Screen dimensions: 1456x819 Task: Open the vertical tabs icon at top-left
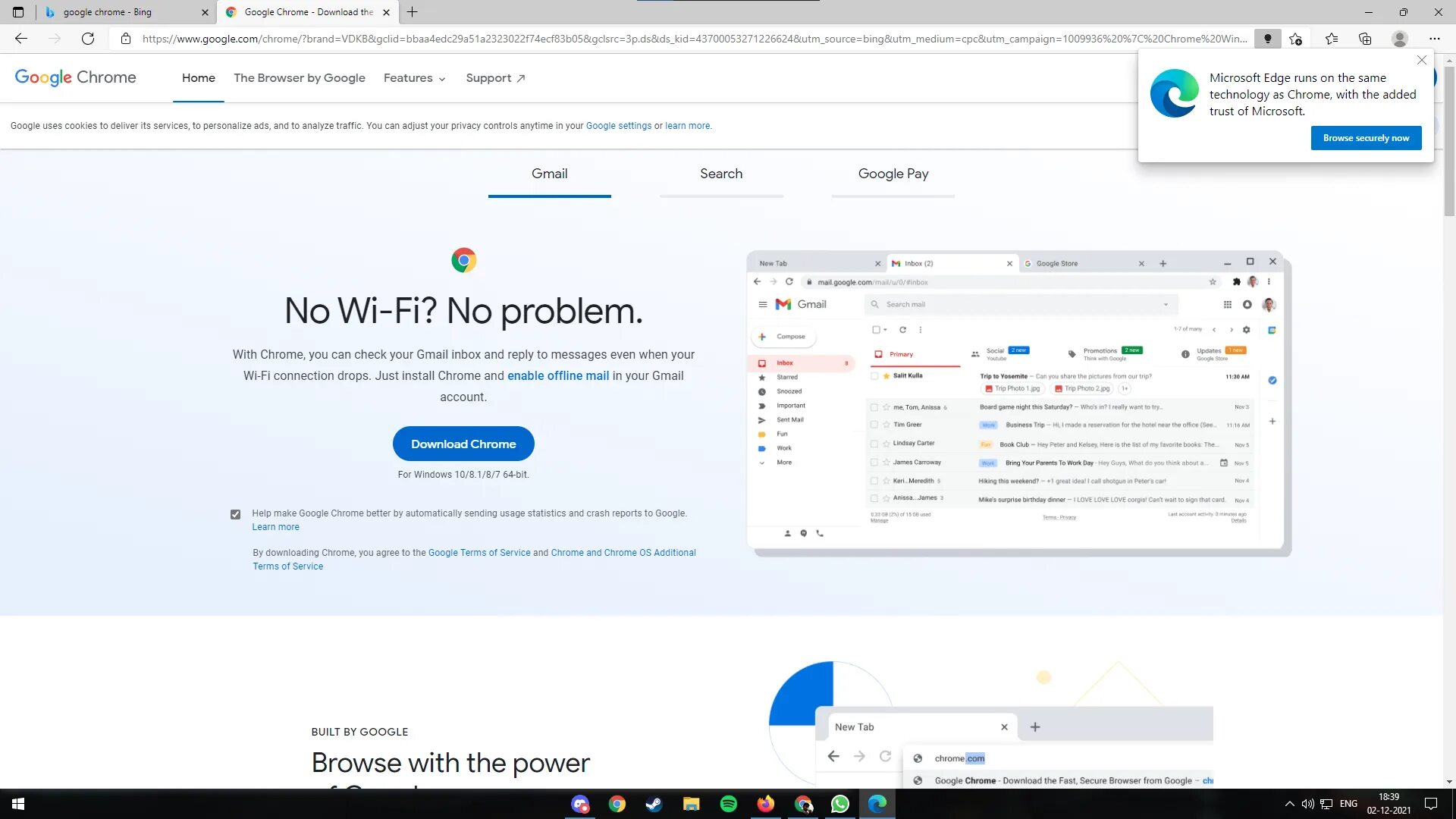[18, 12]
